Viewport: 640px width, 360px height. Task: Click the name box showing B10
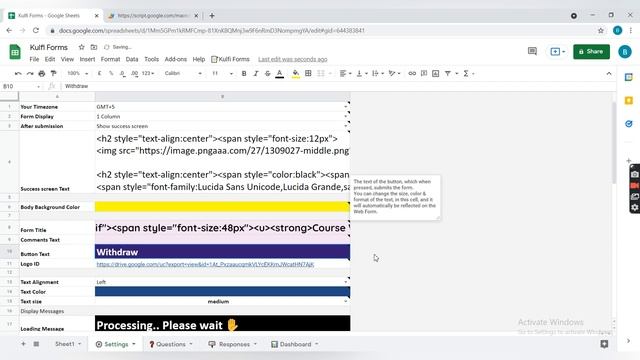[20, 86]
